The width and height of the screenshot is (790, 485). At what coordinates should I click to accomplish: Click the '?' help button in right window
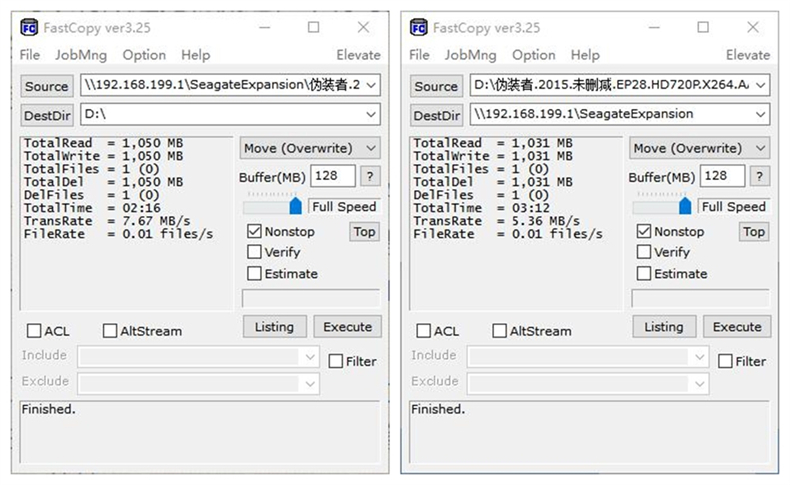(760, 176)
